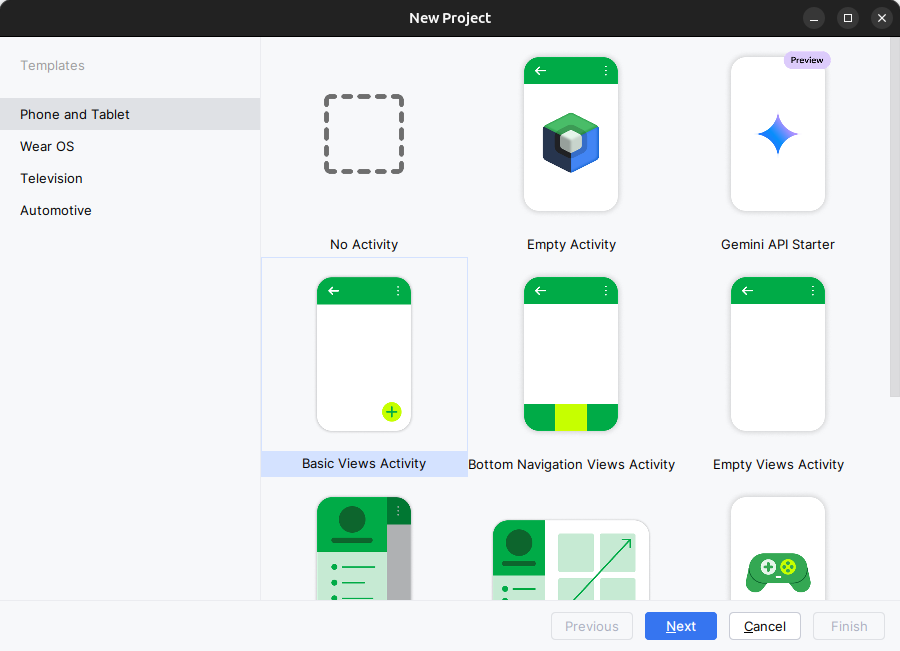The image size is (900, 651).
Task: Switch to Phone and Tablet templates
Action: pyautogui.click(x=75, y=114)
